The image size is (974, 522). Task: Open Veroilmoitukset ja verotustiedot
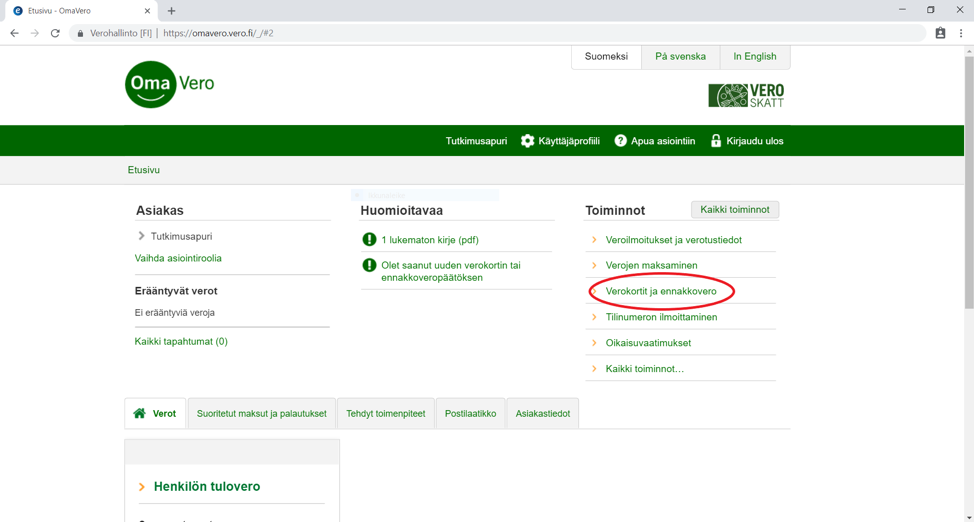click(x=673, y=240)
